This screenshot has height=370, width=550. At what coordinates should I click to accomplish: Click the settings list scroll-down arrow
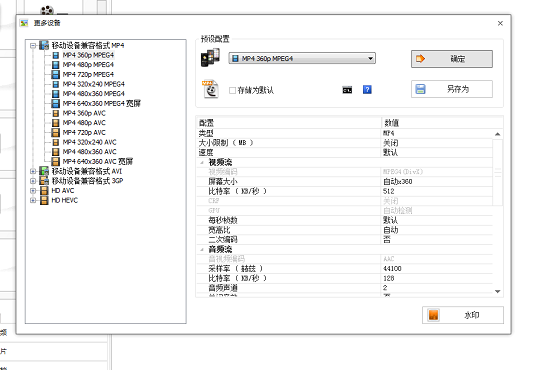pyautogui.click(x=497, y=291)
